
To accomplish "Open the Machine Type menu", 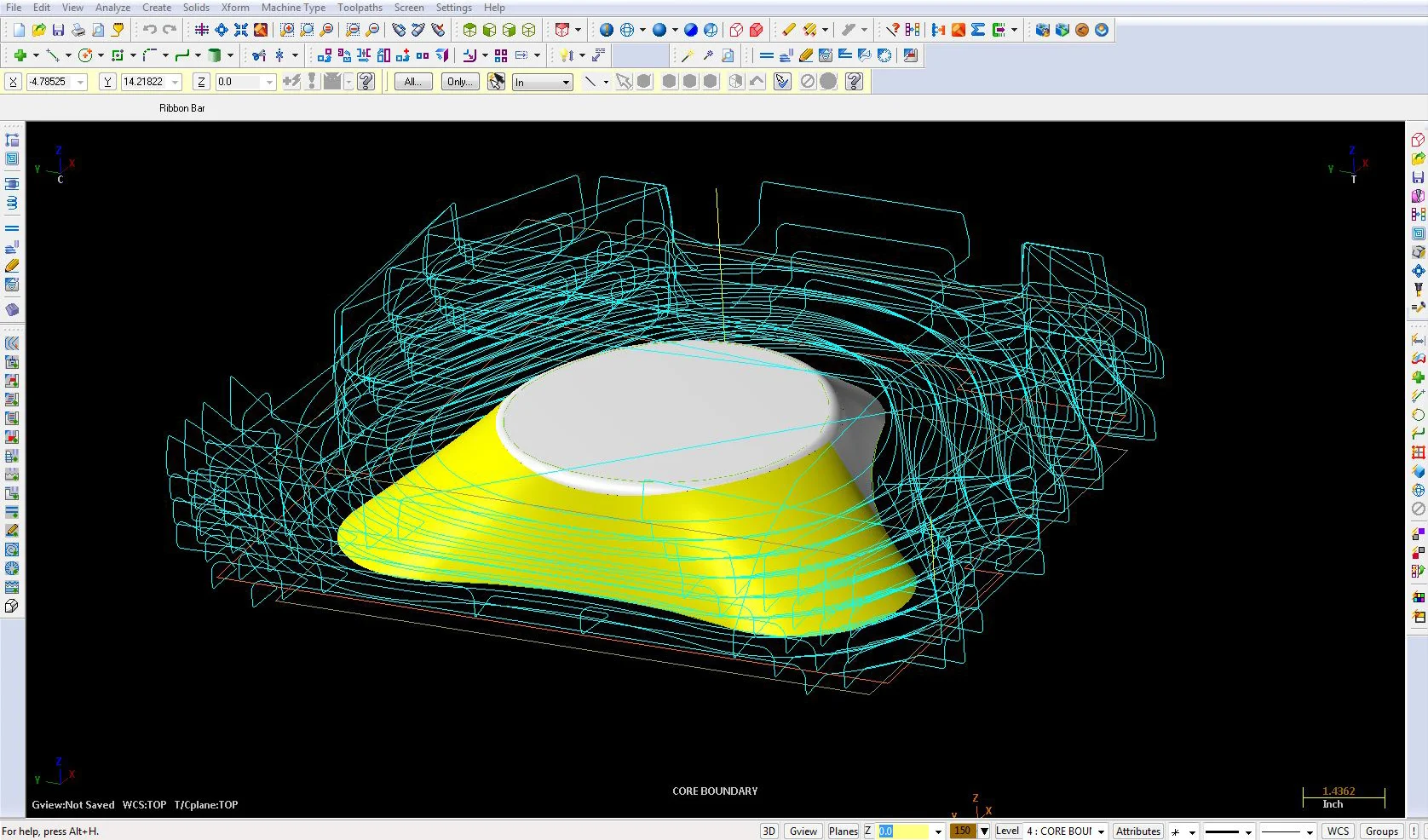I will click(x=293, y=8).
